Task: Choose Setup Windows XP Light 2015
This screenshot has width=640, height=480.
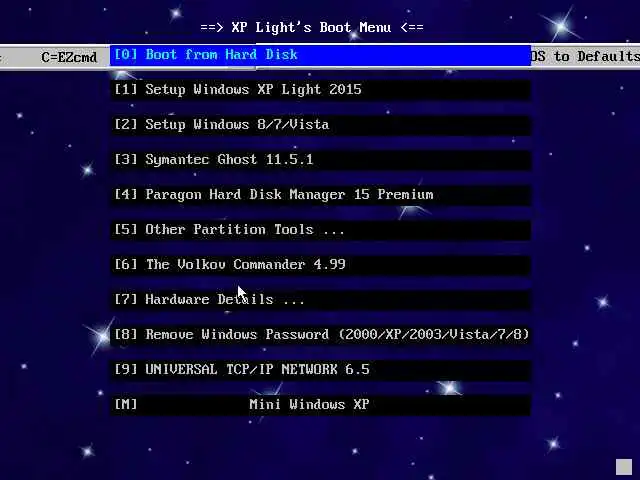Action: (x=320, y=90)
